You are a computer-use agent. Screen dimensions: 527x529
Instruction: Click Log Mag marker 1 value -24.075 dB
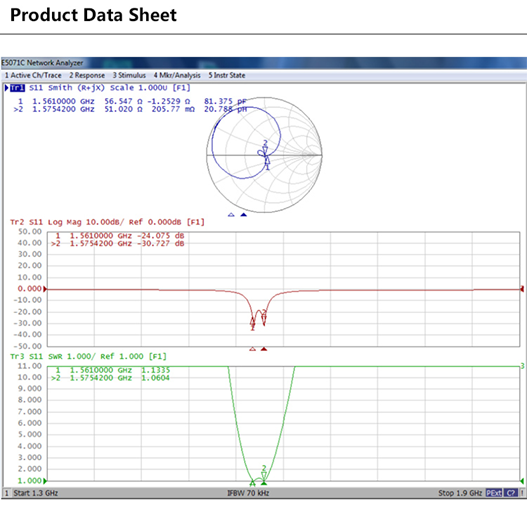pyautogui.click(x=160, y=235)
